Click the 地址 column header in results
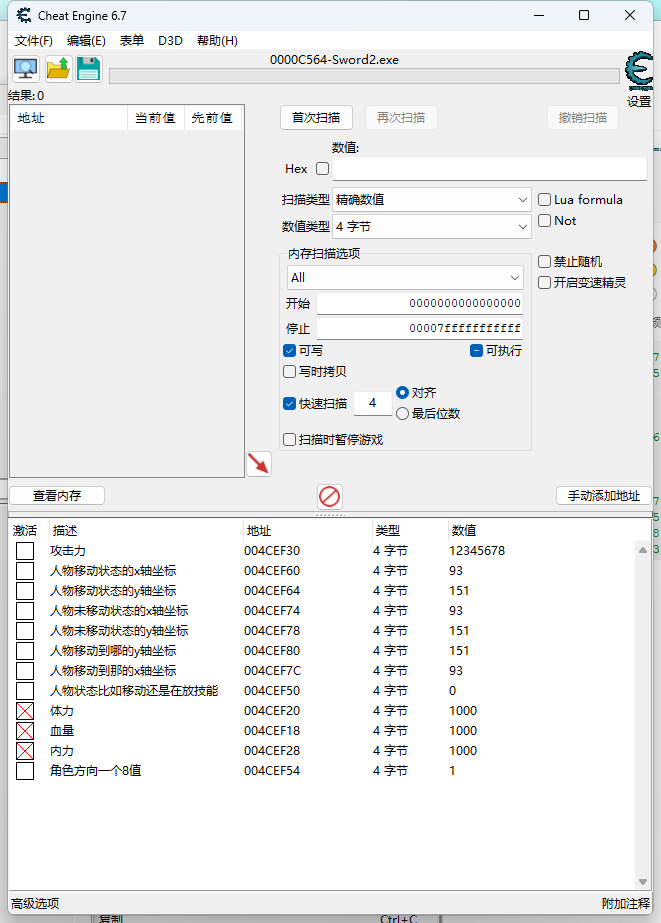Screen dimensions: 661x923 (x=69, y=118)
